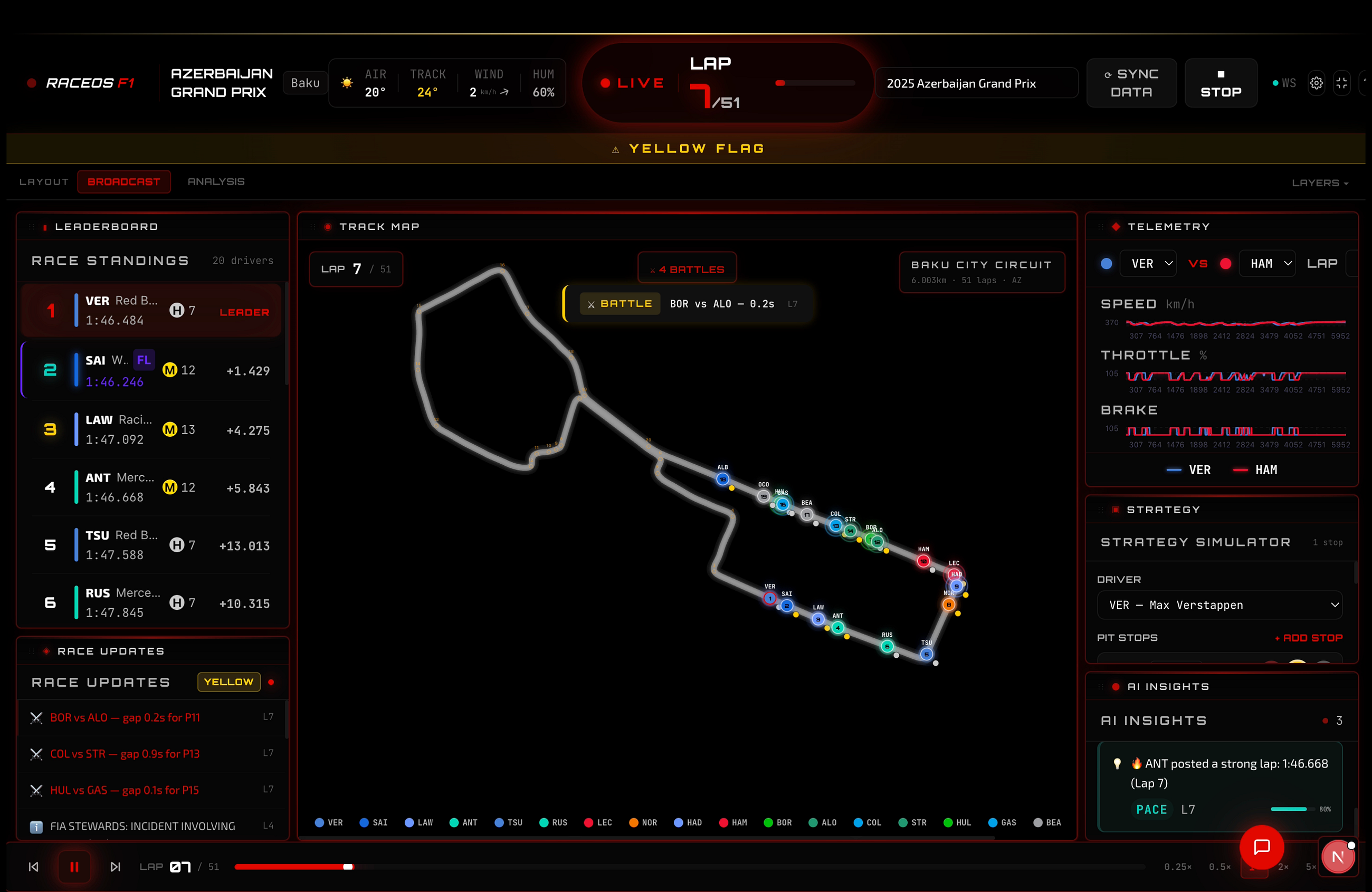This screenshot has width=1372, height=892.
Task: Toggle HAM in track map legend
Action: pos(733,822)
